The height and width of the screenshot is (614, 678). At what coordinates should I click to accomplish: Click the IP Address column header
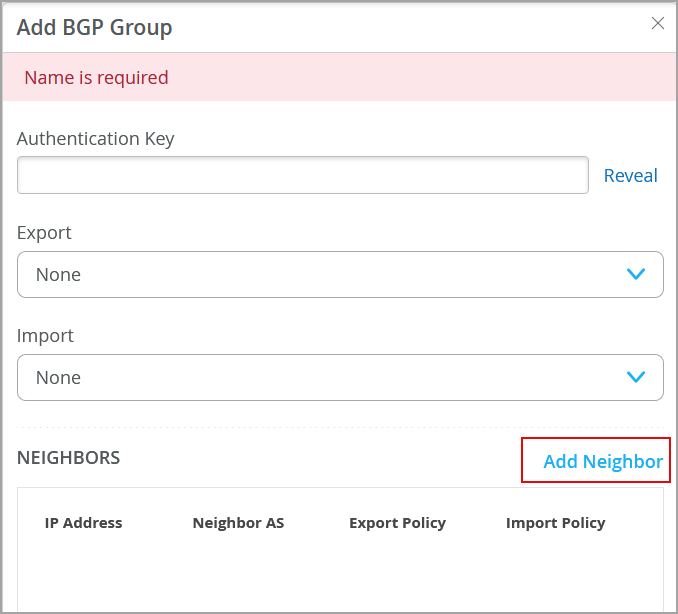tap(83, 523)
